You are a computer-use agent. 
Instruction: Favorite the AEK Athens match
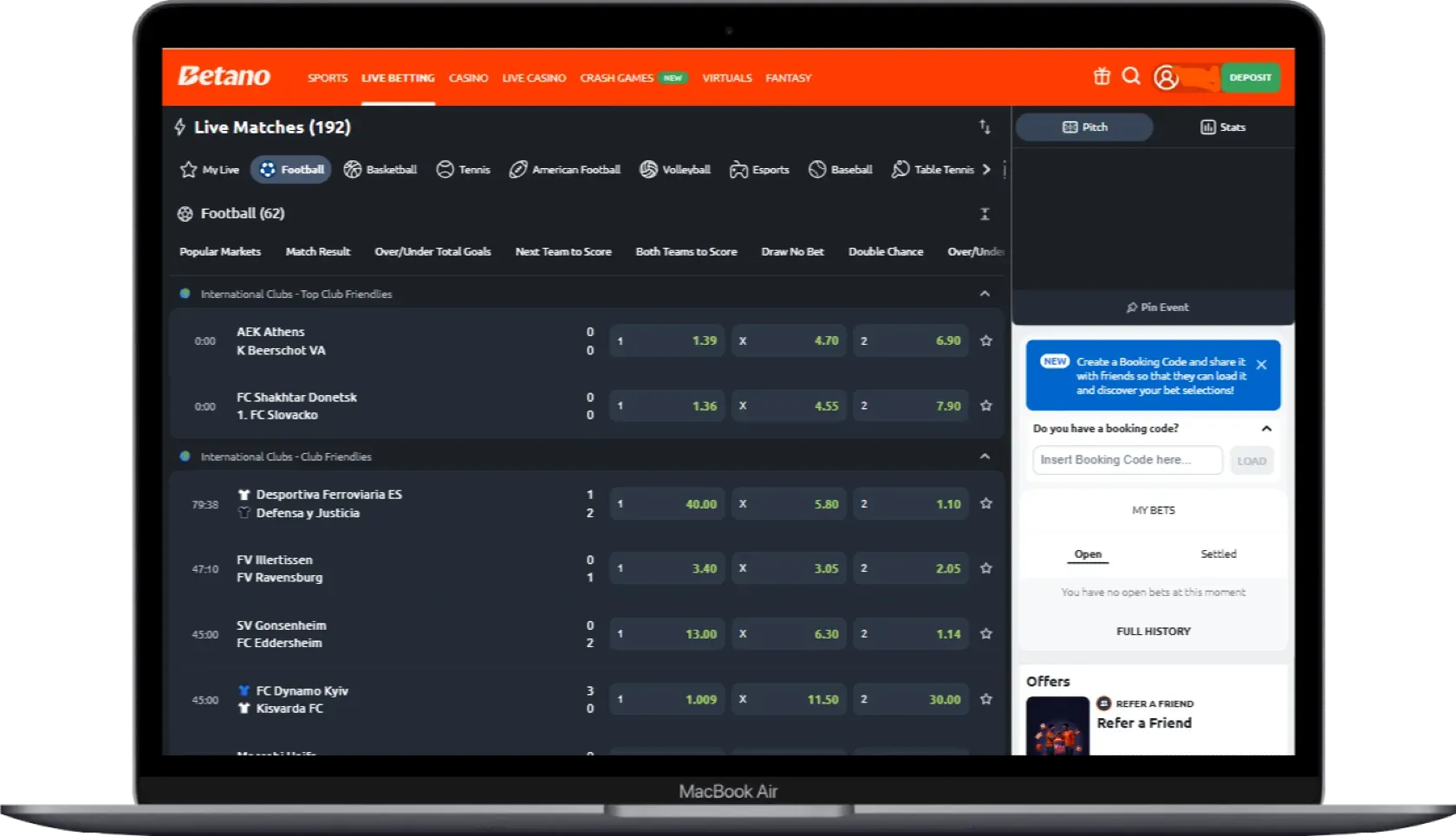[x=985, y=341]
